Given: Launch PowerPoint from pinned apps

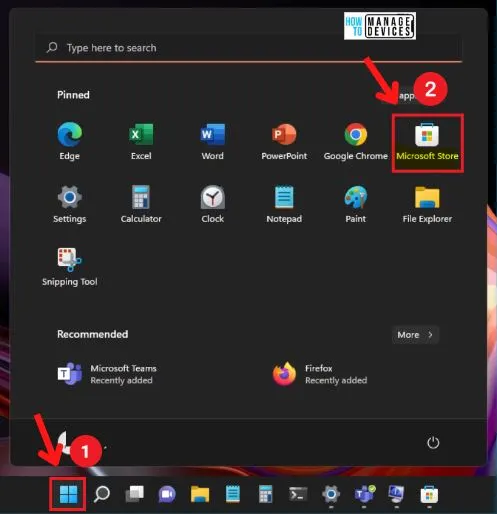Looking at the screenshot, I should pos(284,141).
